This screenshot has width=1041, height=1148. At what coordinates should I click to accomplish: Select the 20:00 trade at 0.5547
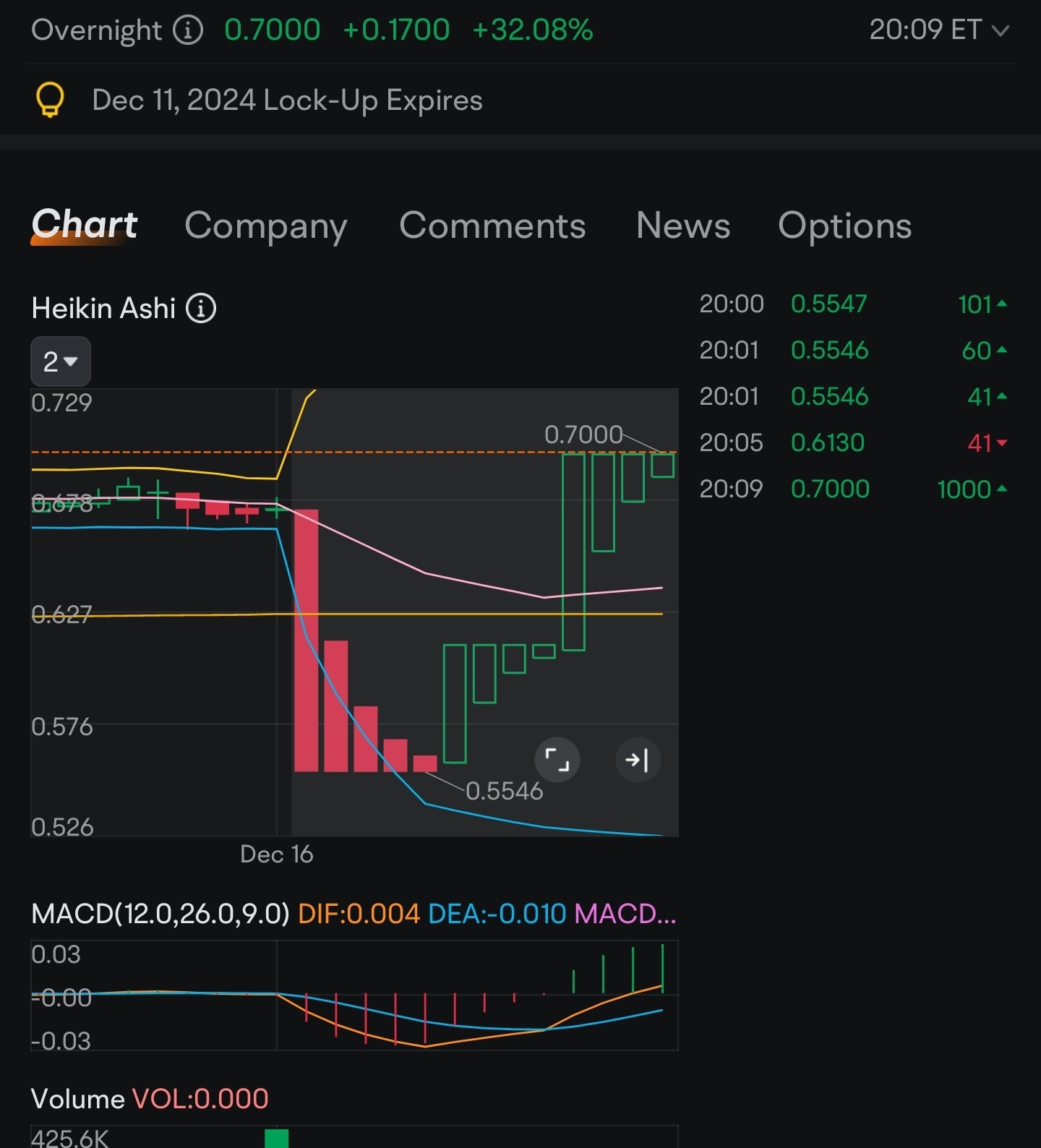(853, 304)
